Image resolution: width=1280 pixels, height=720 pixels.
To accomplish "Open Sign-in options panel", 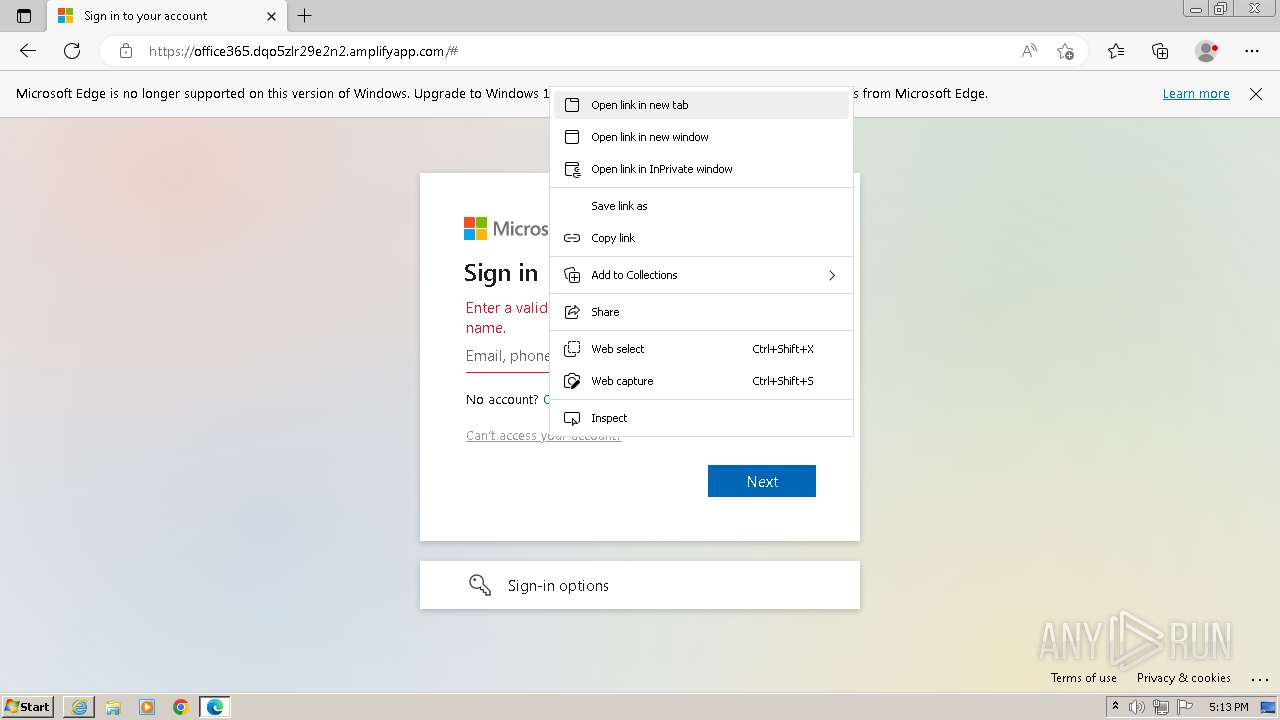I will click(640, 585).
